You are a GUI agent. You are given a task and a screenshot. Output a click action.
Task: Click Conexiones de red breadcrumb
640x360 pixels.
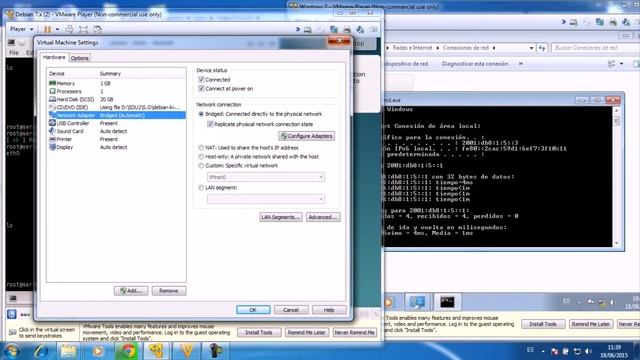[466, 48]
